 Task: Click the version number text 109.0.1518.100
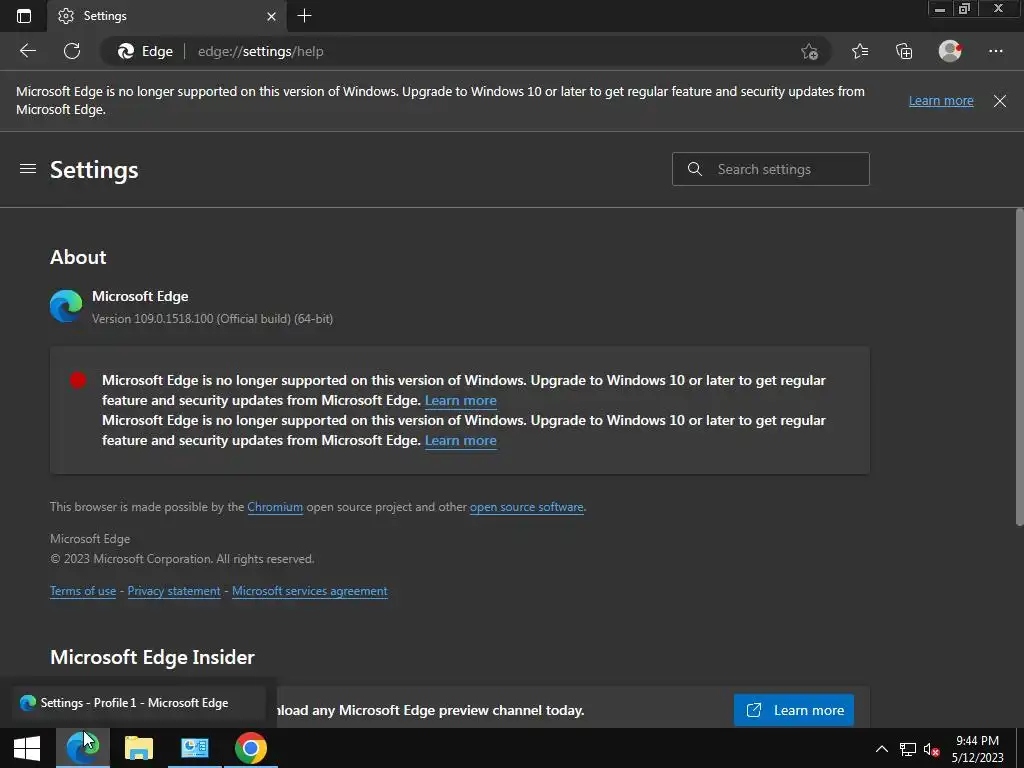pos(174,319)
